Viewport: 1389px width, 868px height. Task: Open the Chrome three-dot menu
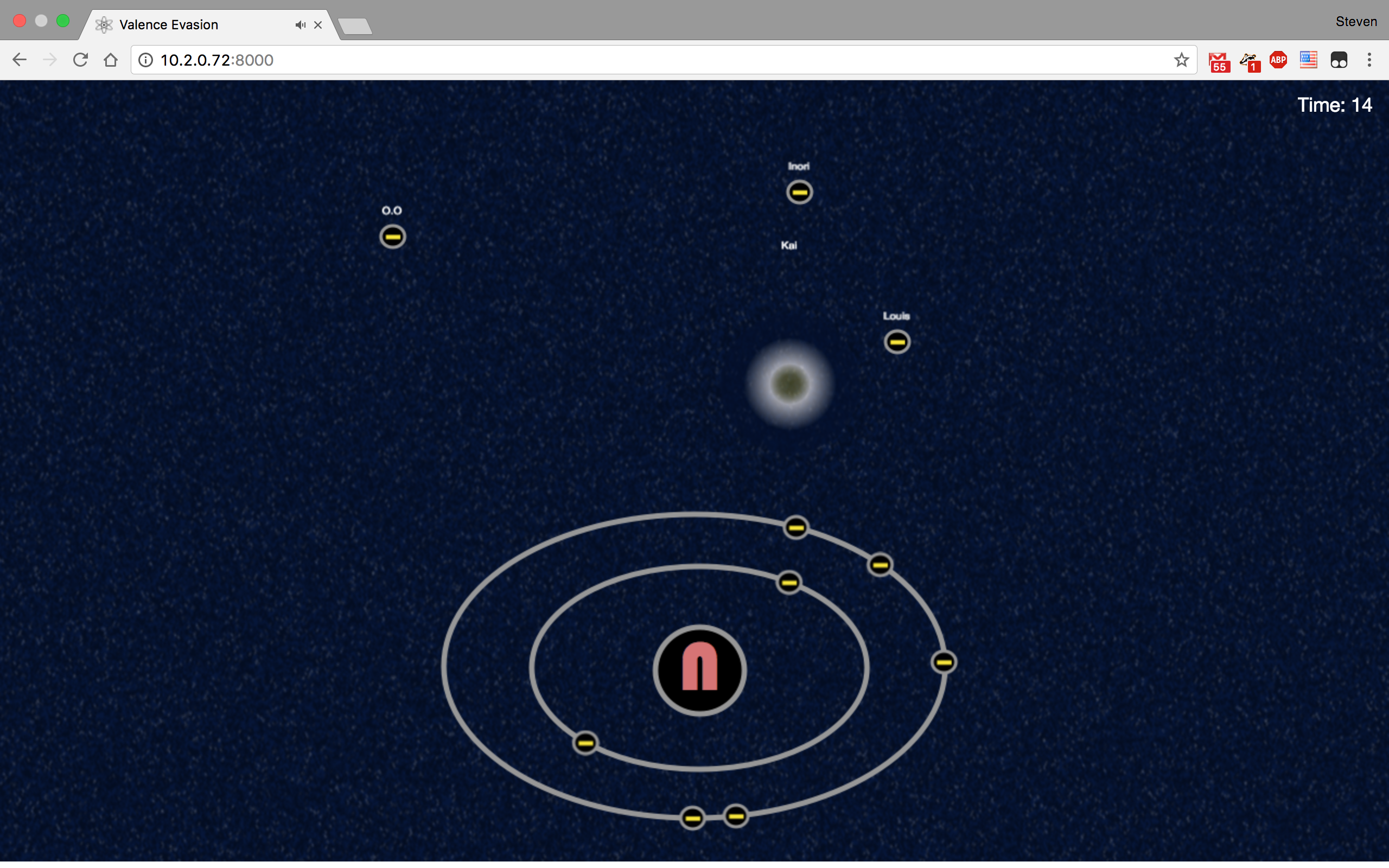click(x=1369, y=60)
